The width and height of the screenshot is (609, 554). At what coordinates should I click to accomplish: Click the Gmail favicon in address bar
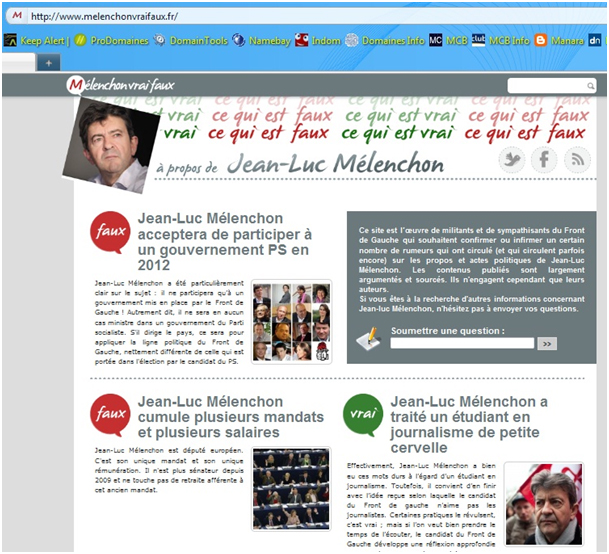pyautogui.click(x=17, y=16)
